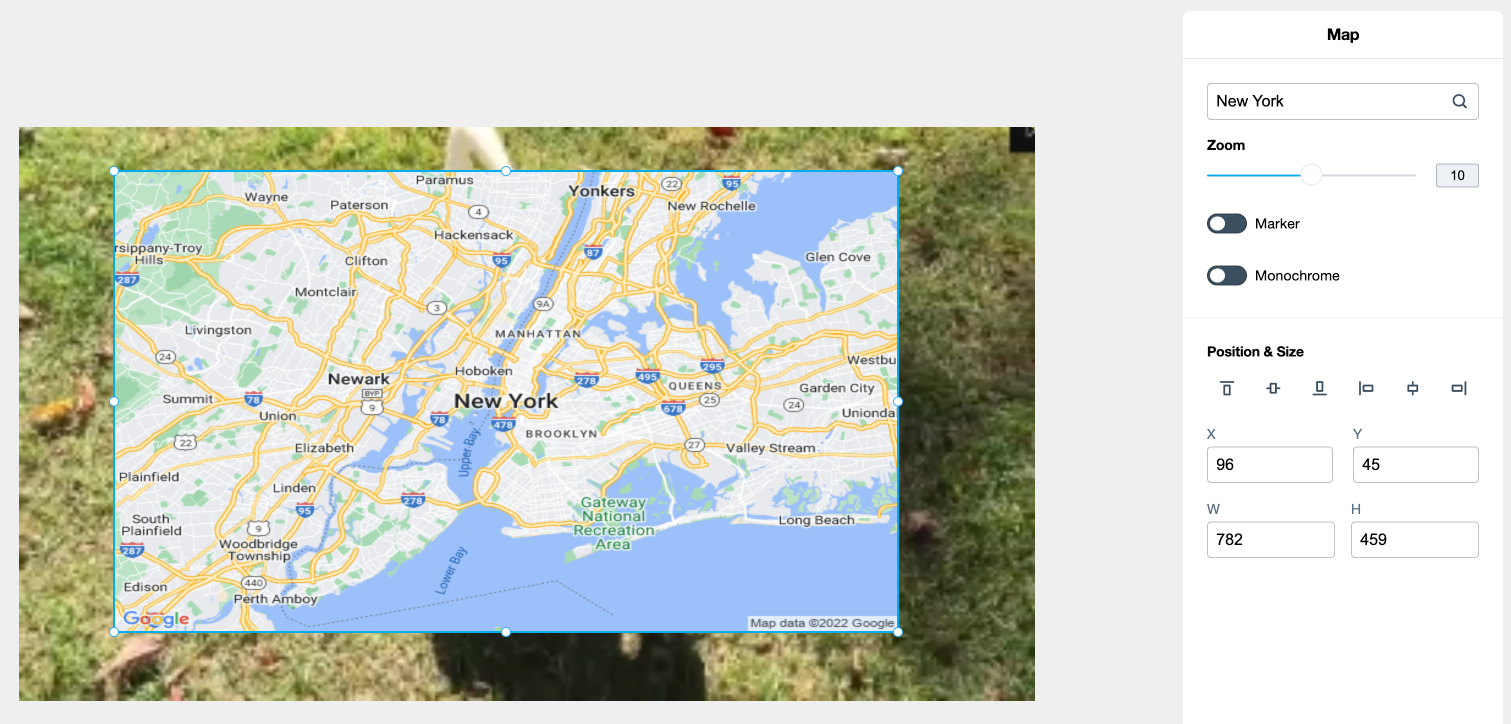This screenshot has width=1511, height=724.
Task: Align map to horizontal center
Action: pos(1412,388)
